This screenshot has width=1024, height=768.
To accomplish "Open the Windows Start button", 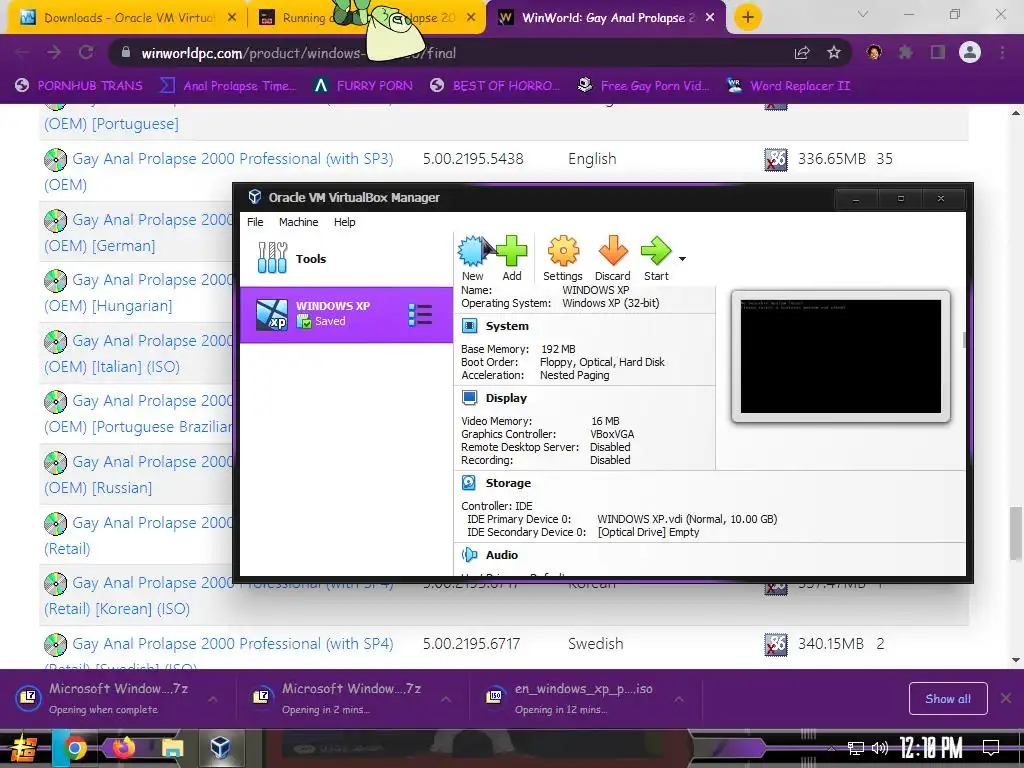I will click(x=24, y=747).
